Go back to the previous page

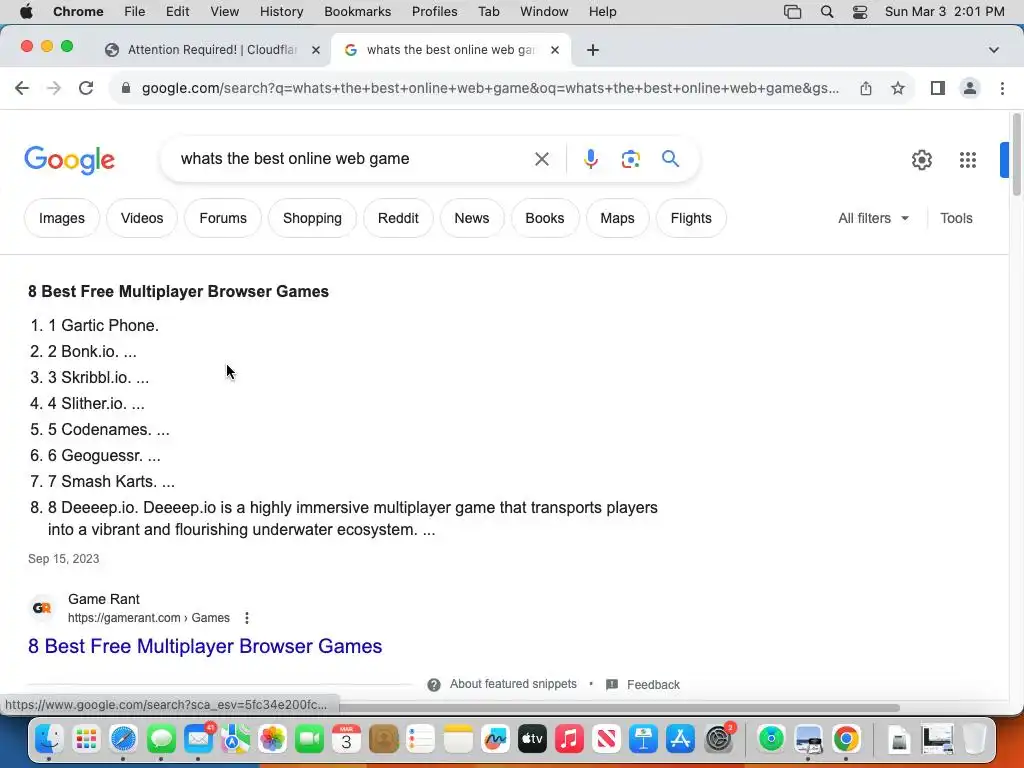point(22,88)
